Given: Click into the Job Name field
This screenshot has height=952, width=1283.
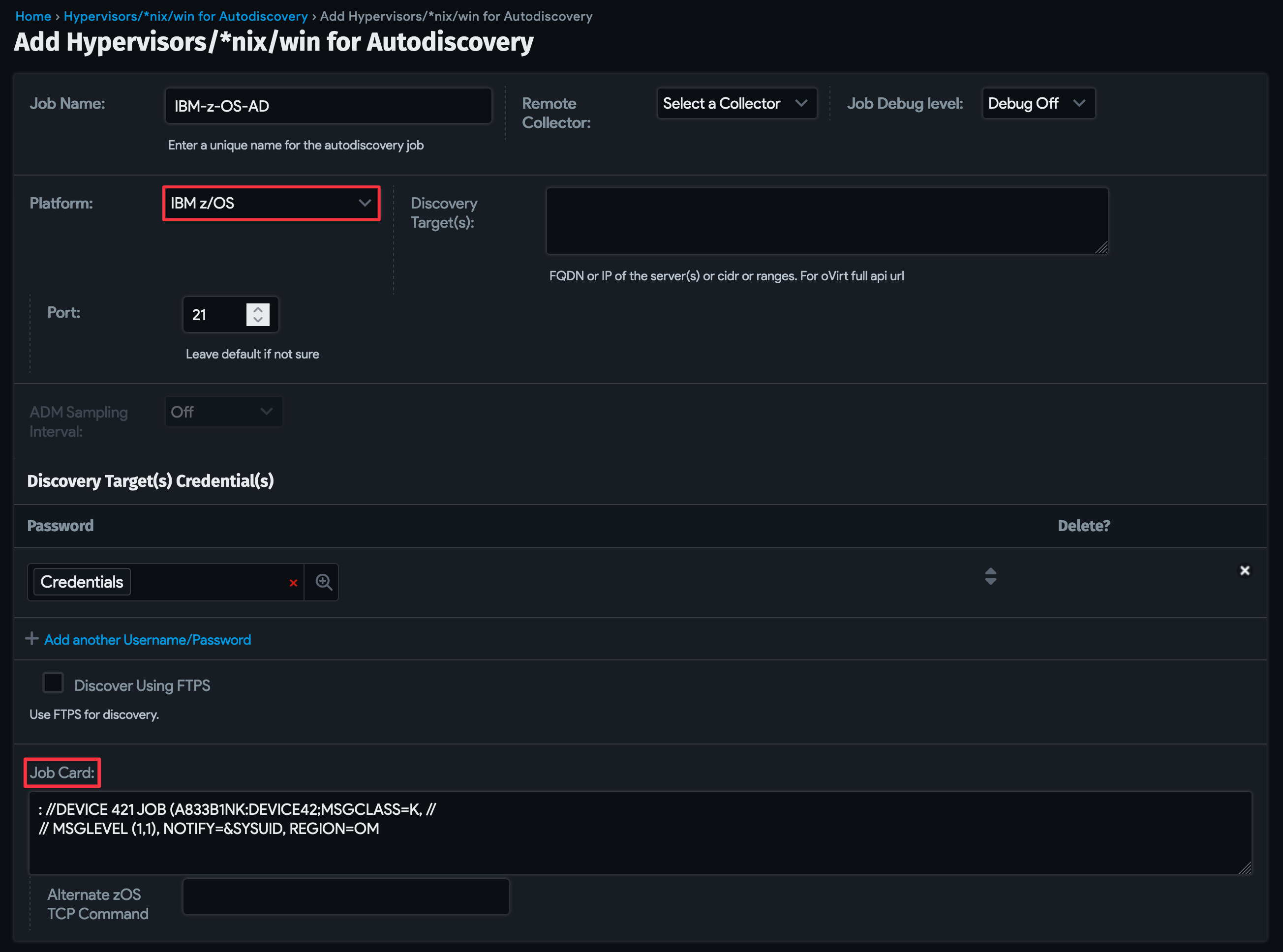Looking at the screenshot, I should 328,106.
